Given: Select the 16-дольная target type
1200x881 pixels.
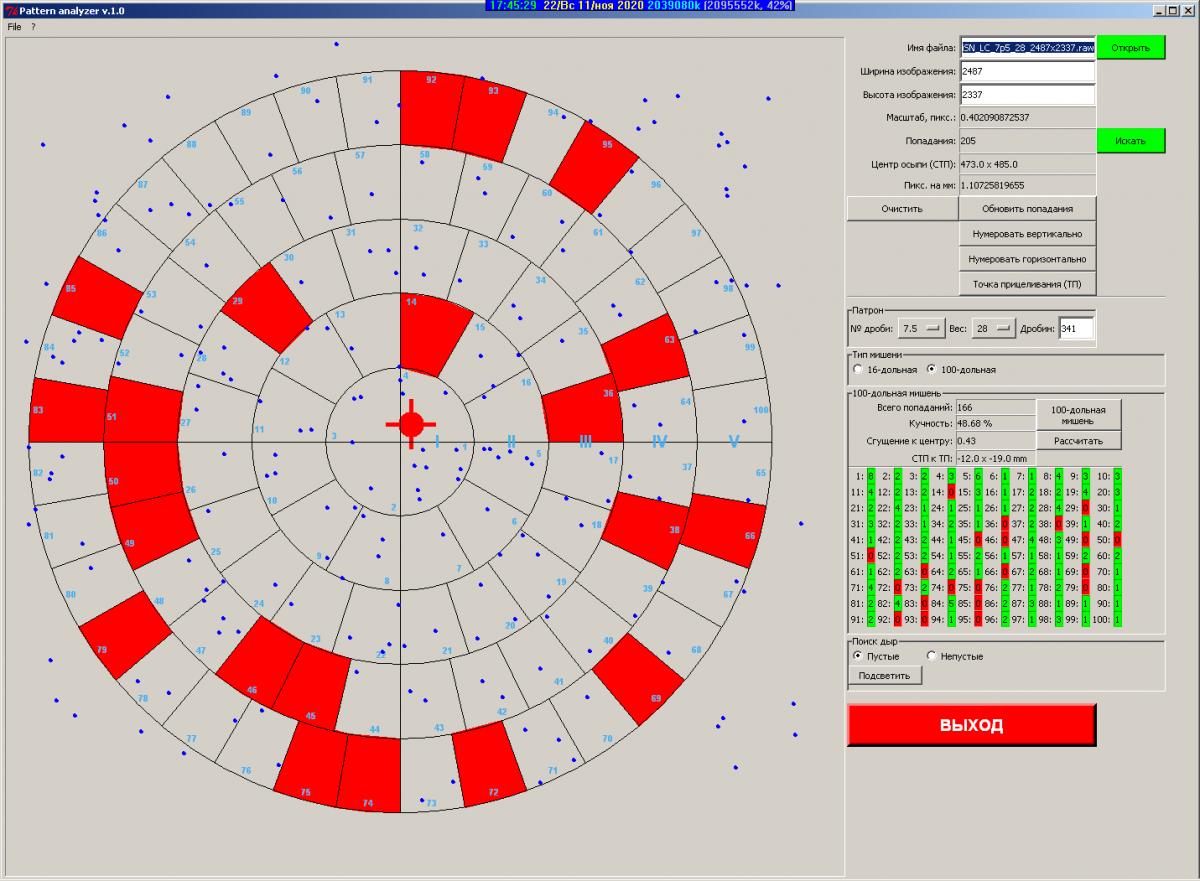Looking at the screenshot, I should 858,369.
